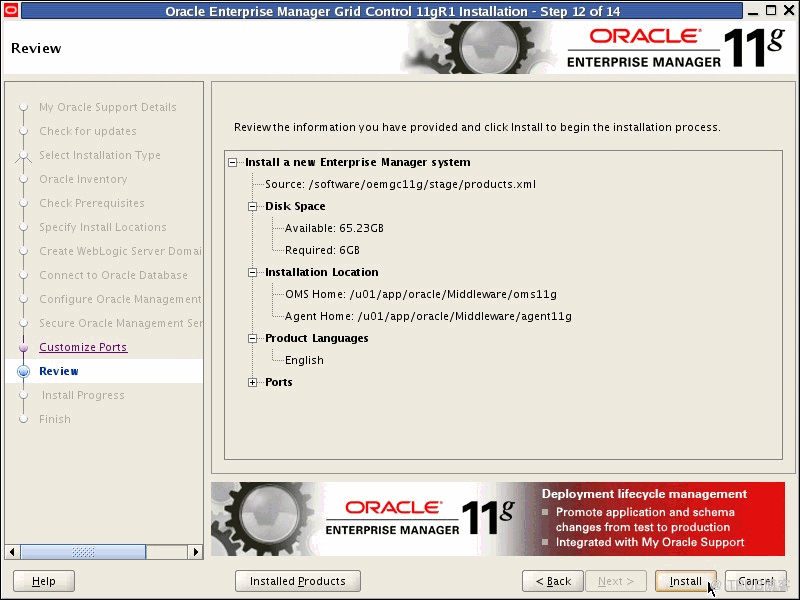Select the Source products.xml tree row
This screenshot has width=800, height=600.
tap(401, 184)
